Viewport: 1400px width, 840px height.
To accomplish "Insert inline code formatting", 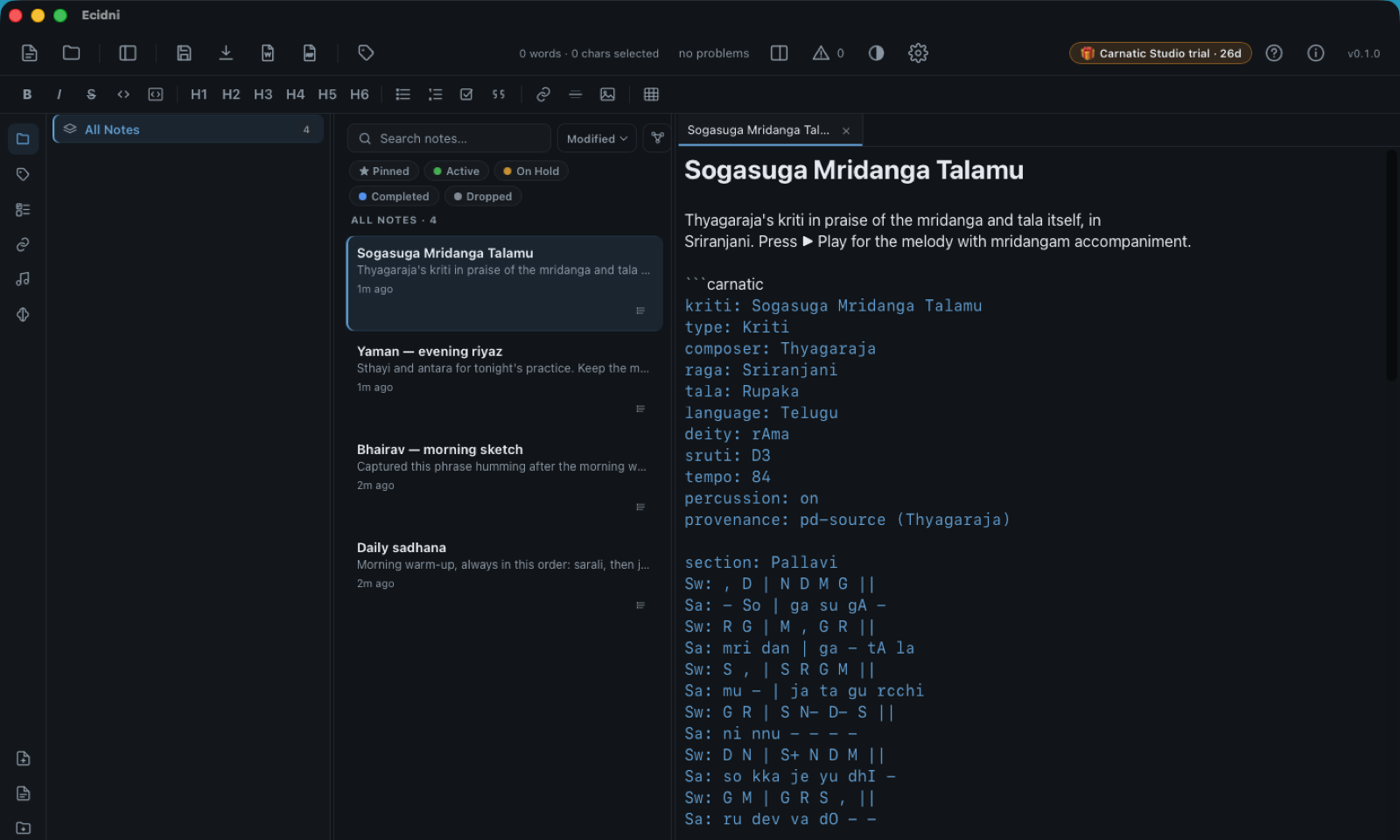I will pyautogui.click(x=123, y=94).
